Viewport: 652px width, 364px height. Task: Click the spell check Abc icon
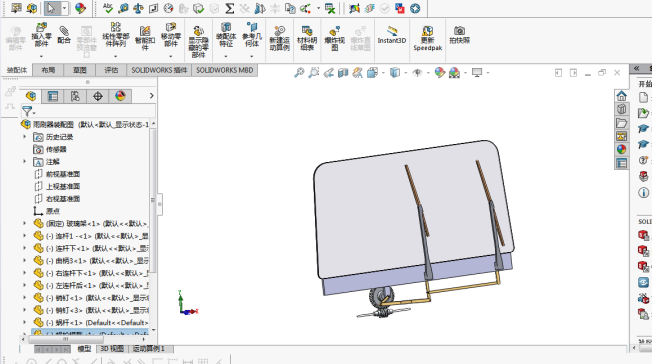click(x=108, y=8)
